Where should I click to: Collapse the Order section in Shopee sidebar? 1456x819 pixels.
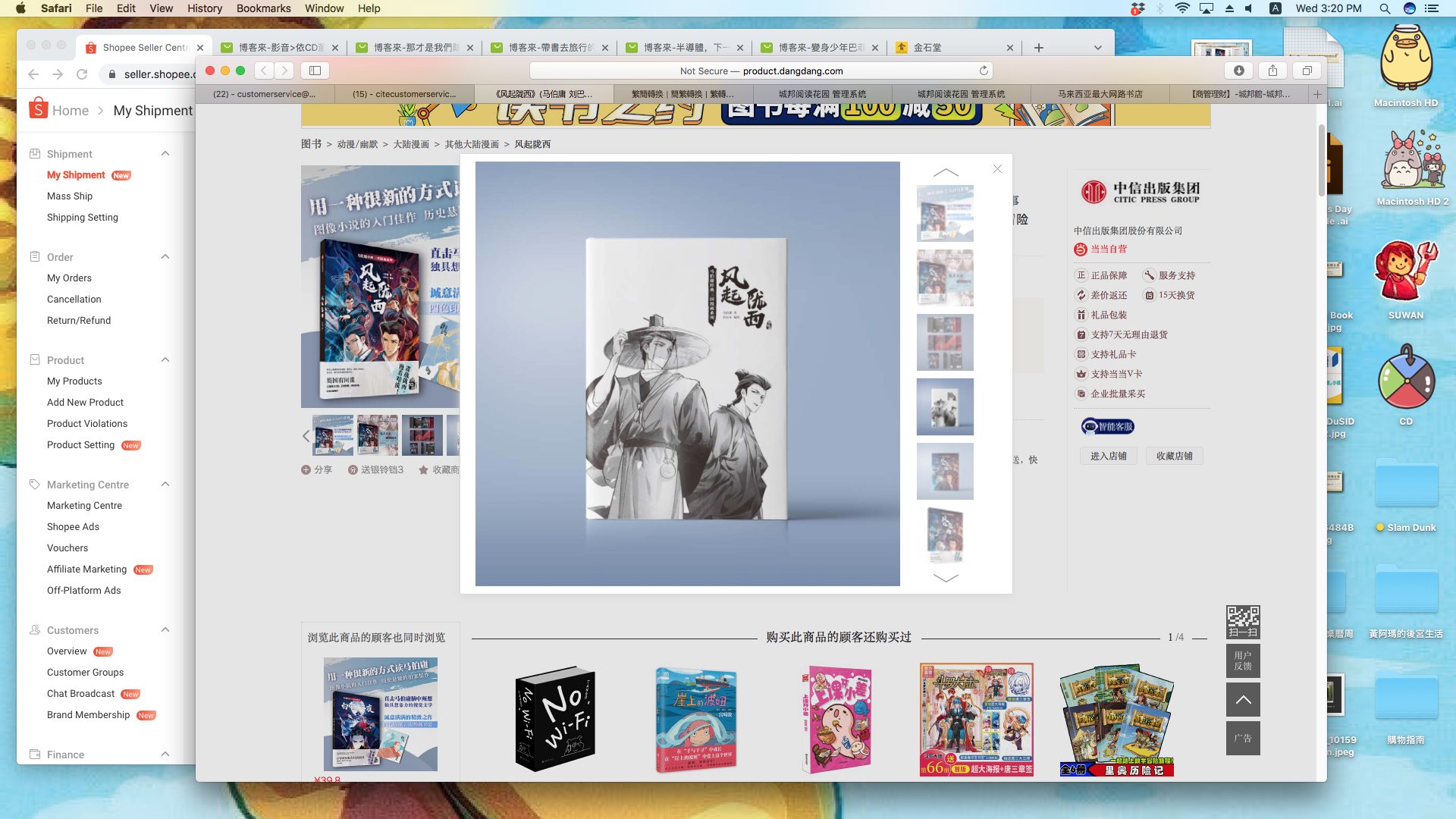[x=165, y=256]
